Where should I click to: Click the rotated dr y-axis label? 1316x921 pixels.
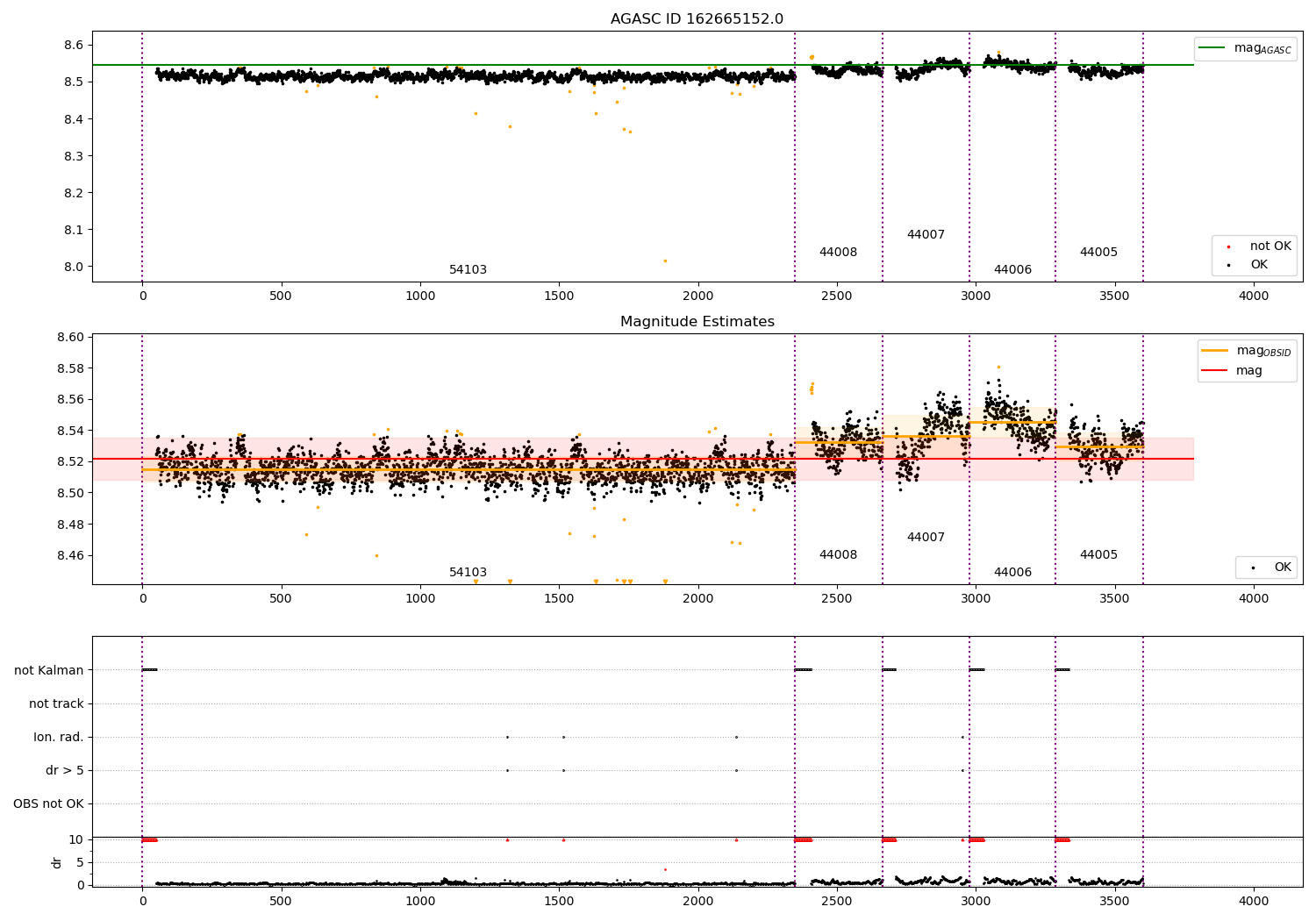pos(57,862)
